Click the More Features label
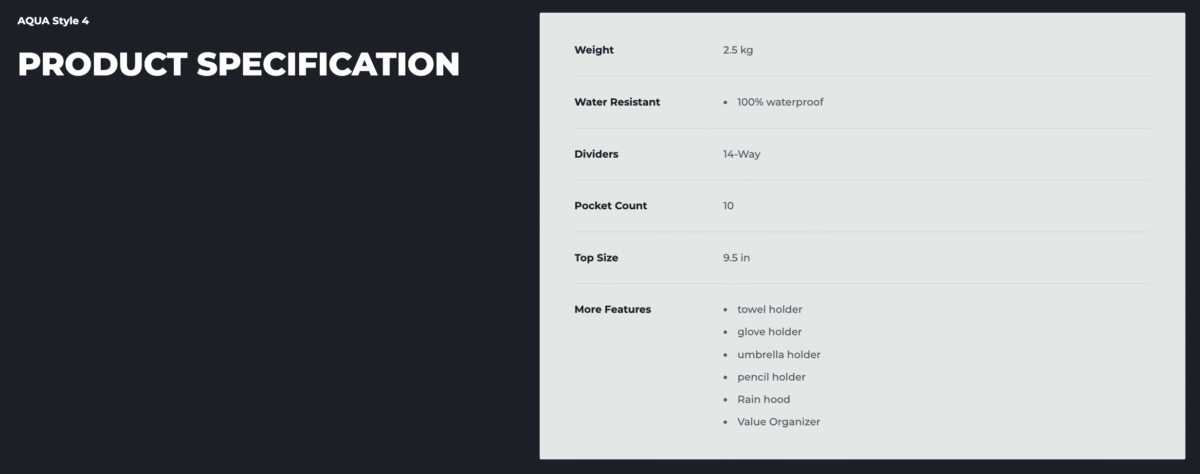 coord(612,310)
